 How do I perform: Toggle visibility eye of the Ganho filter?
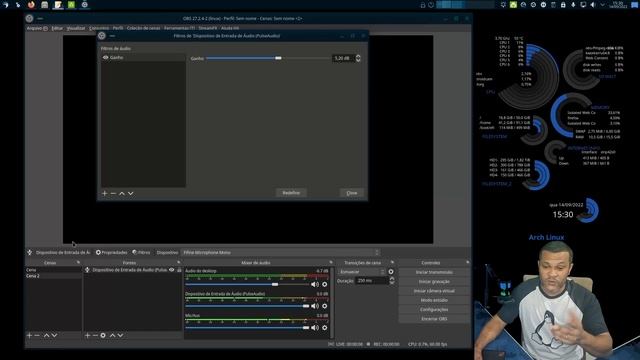click(106, 58)
